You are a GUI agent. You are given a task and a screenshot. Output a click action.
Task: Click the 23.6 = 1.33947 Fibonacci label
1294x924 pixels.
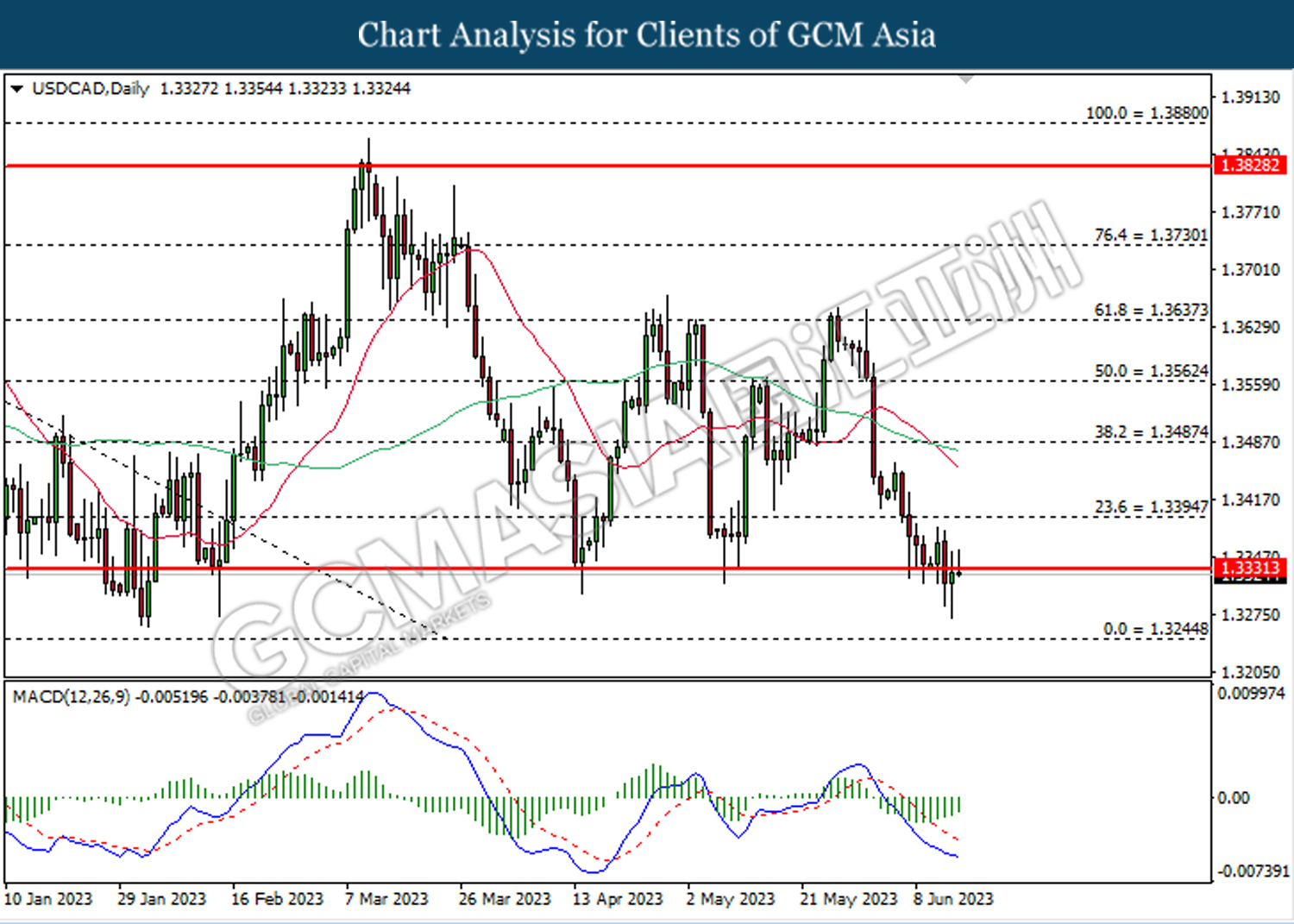(1151, 506)
